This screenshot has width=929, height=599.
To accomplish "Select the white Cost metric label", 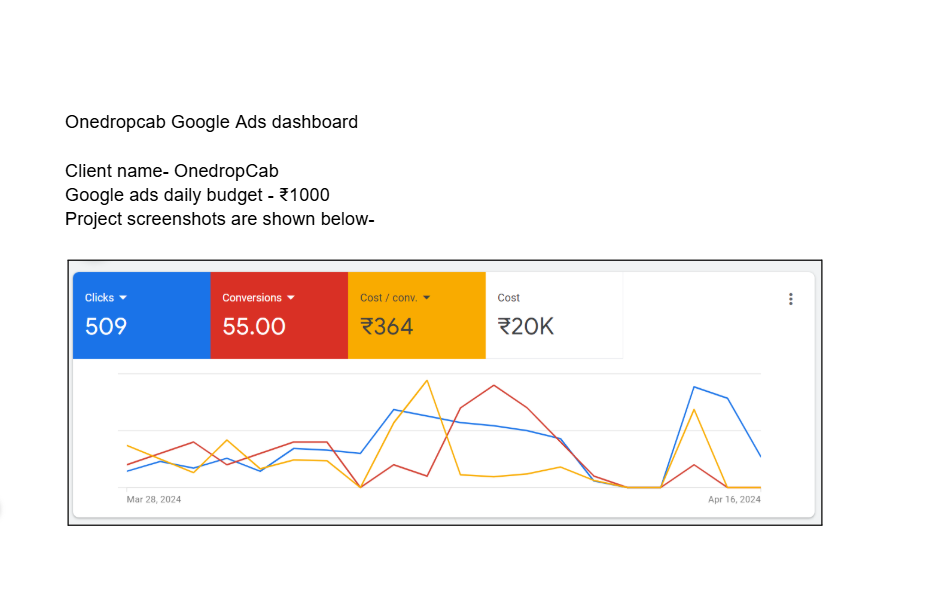I will click(508, 297).
